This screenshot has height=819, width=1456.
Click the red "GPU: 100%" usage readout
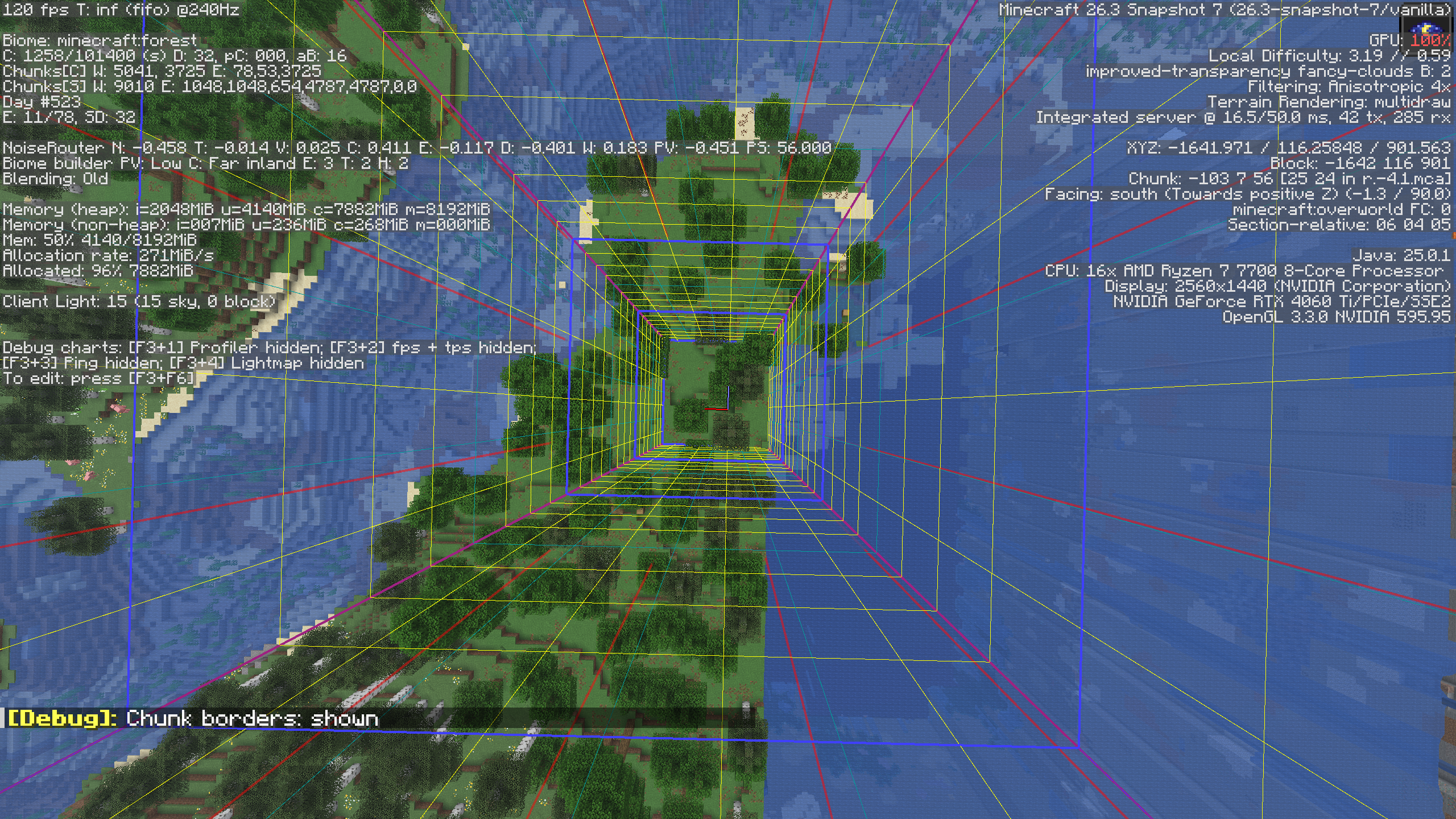tap(1410, 40)
